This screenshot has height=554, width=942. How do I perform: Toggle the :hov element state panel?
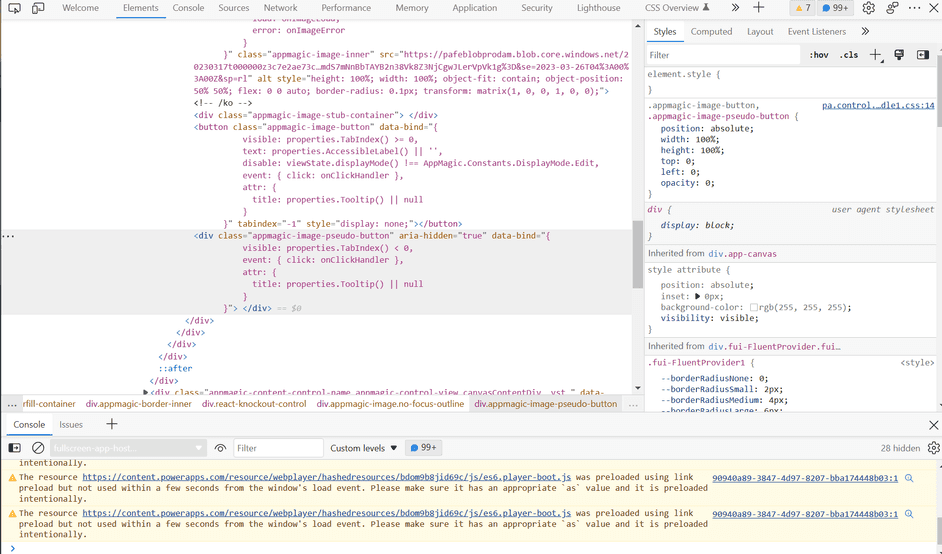(818, 55)
